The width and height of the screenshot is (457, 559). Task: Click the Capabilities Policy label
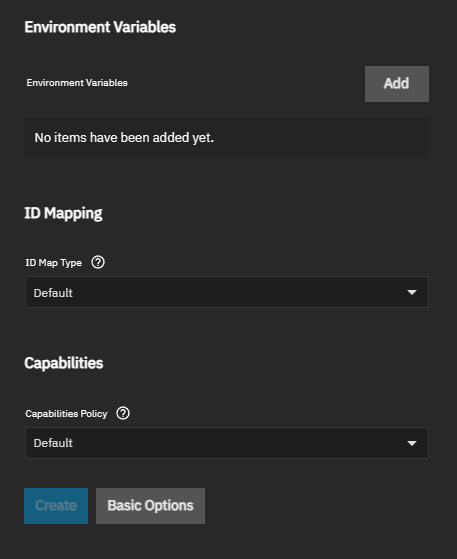pyautogui.click(x=66, y=414)
